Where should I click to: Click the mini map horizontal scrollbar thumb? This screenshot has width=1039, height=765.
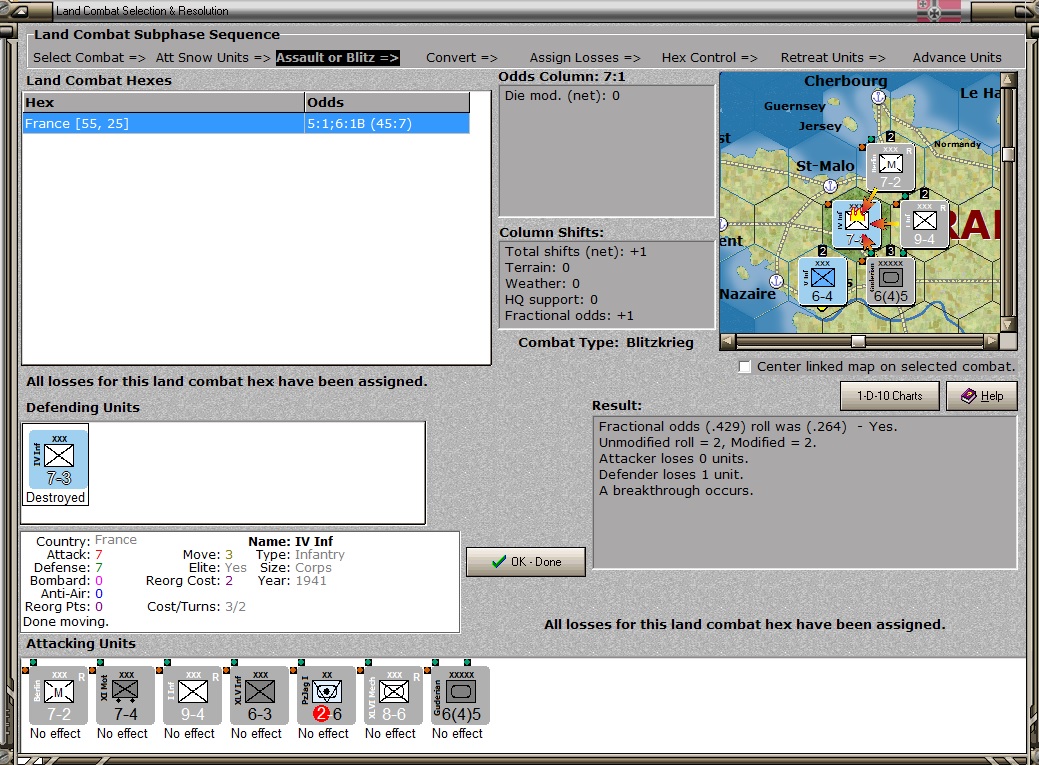tap(858, 341)
